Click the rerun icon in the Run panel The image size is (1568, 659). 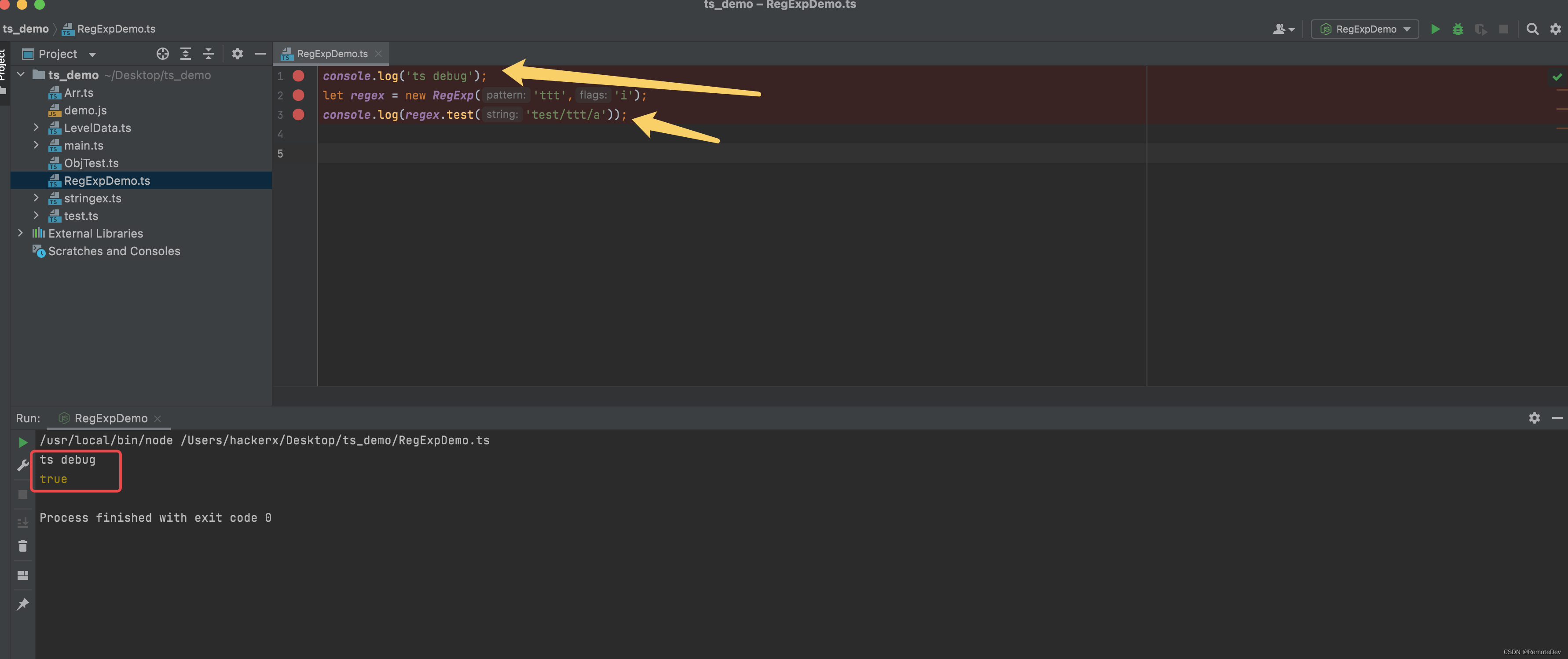click(x=22, y=443)
